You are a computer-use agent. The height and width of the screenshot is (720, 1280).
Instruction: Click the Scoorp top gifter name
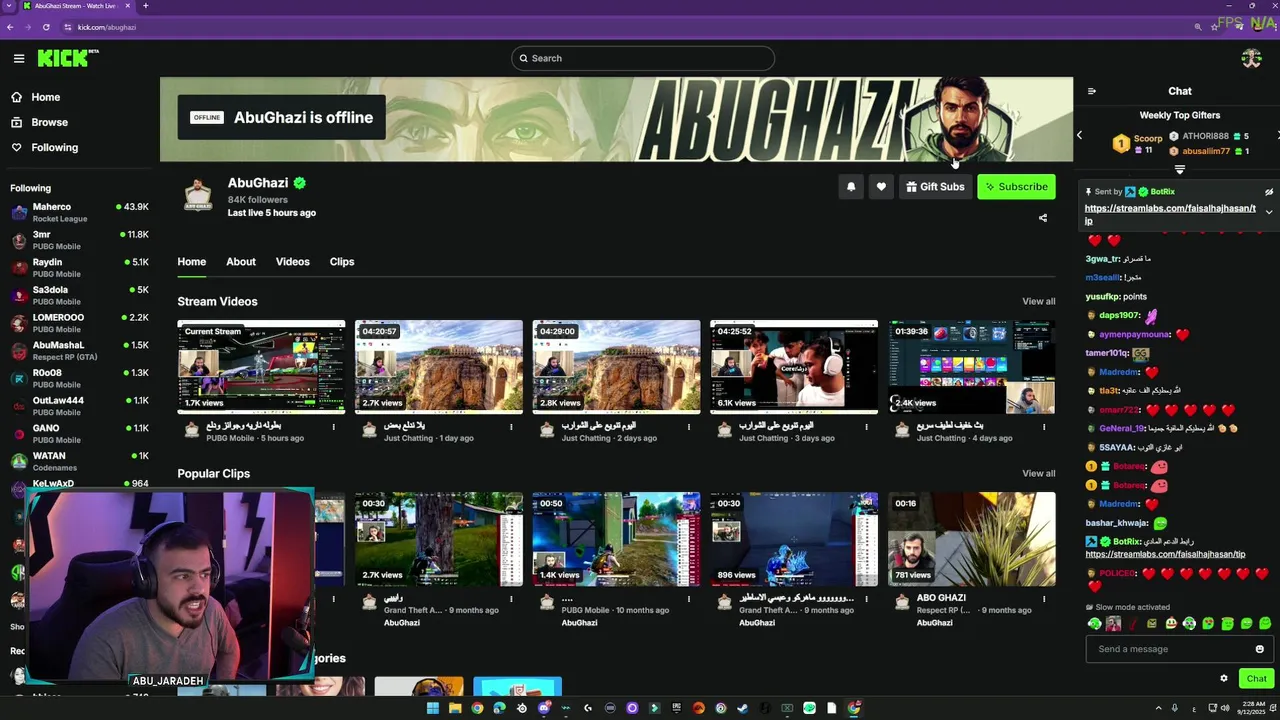[x=1148, y=139]
